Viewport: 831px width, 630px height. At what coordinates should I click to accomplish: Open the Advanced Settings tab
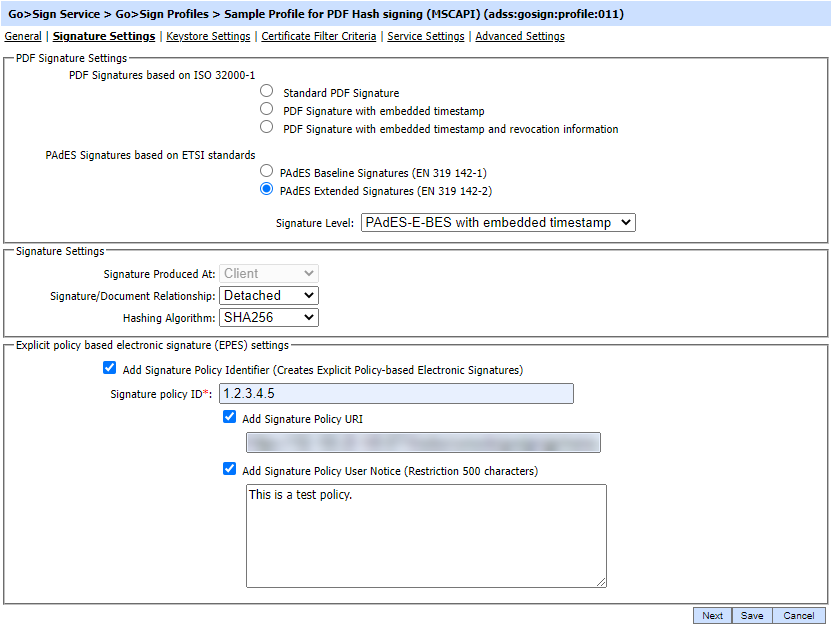tap(520, 36)
